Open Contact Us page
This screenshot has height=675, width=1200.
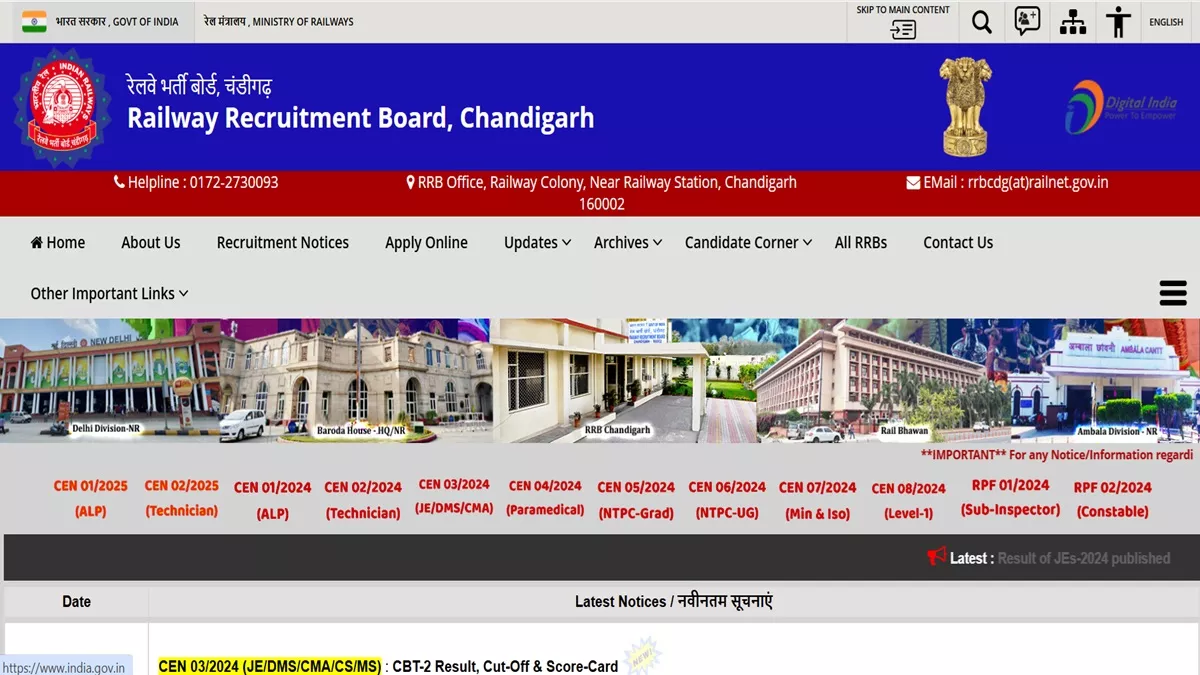click(x=958, y=242)
